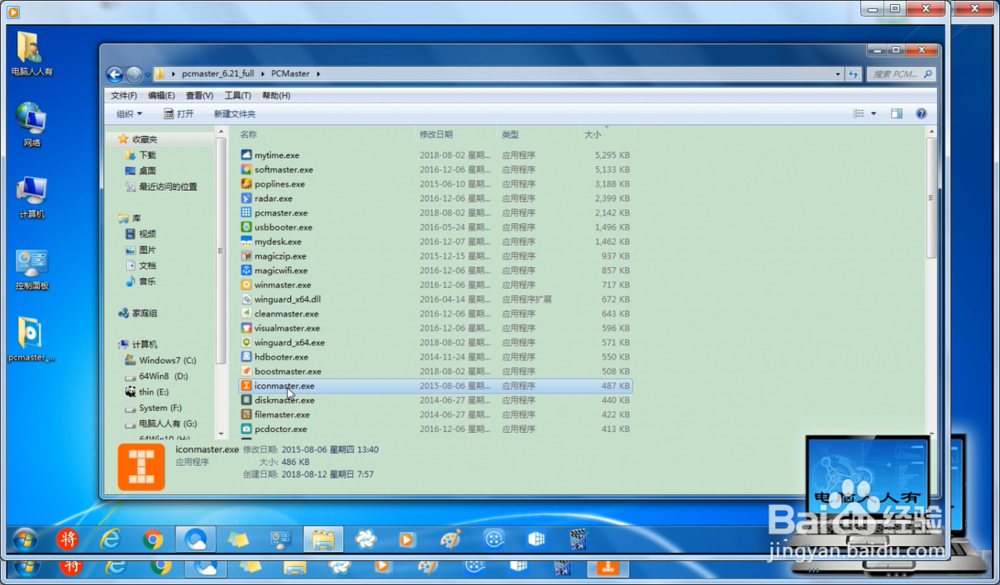Select the pcmaster.exe file icon
Screen dimensions: 1000x585
click(246, 212)
